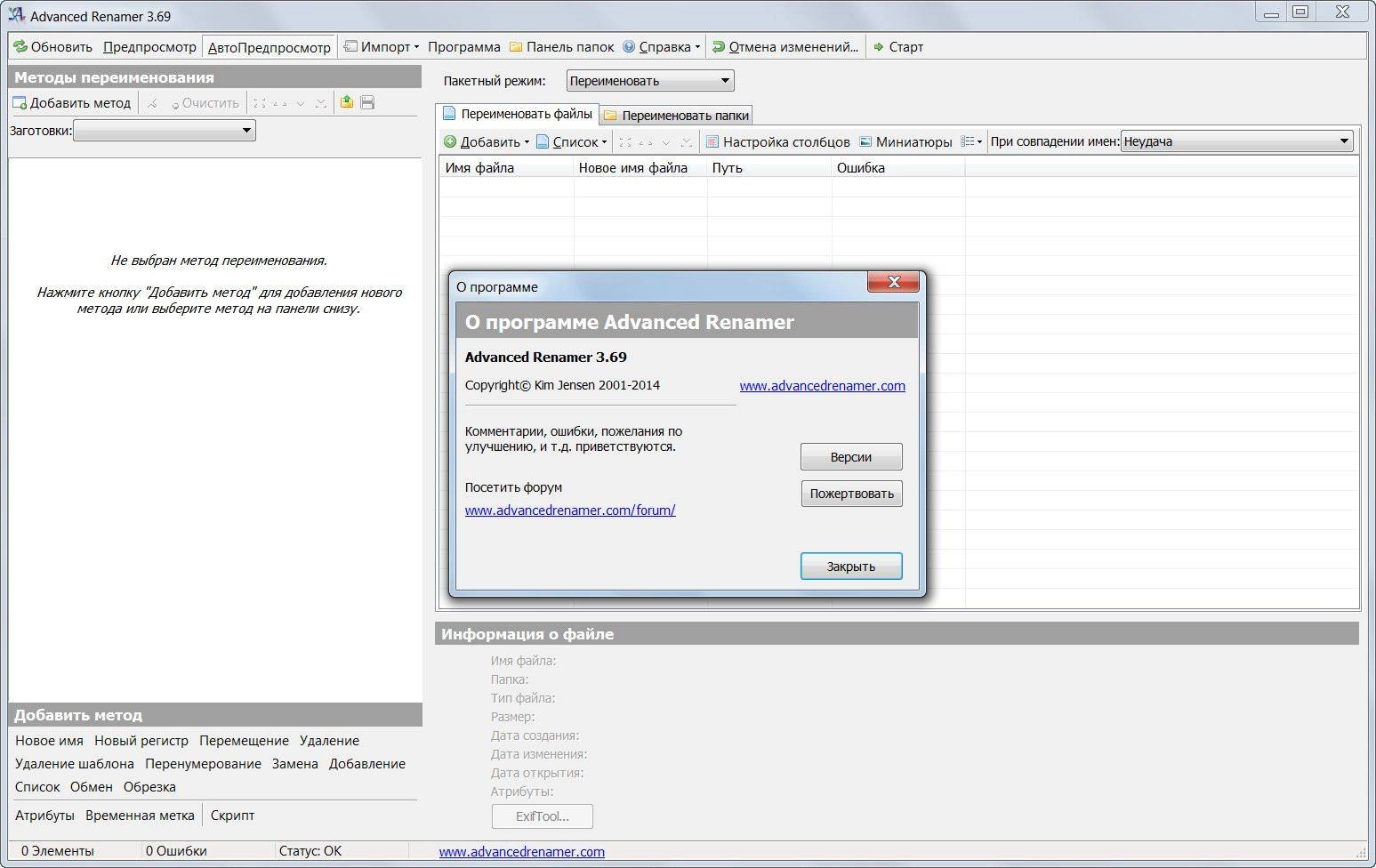Open the Программа menu

click(463, 47)
